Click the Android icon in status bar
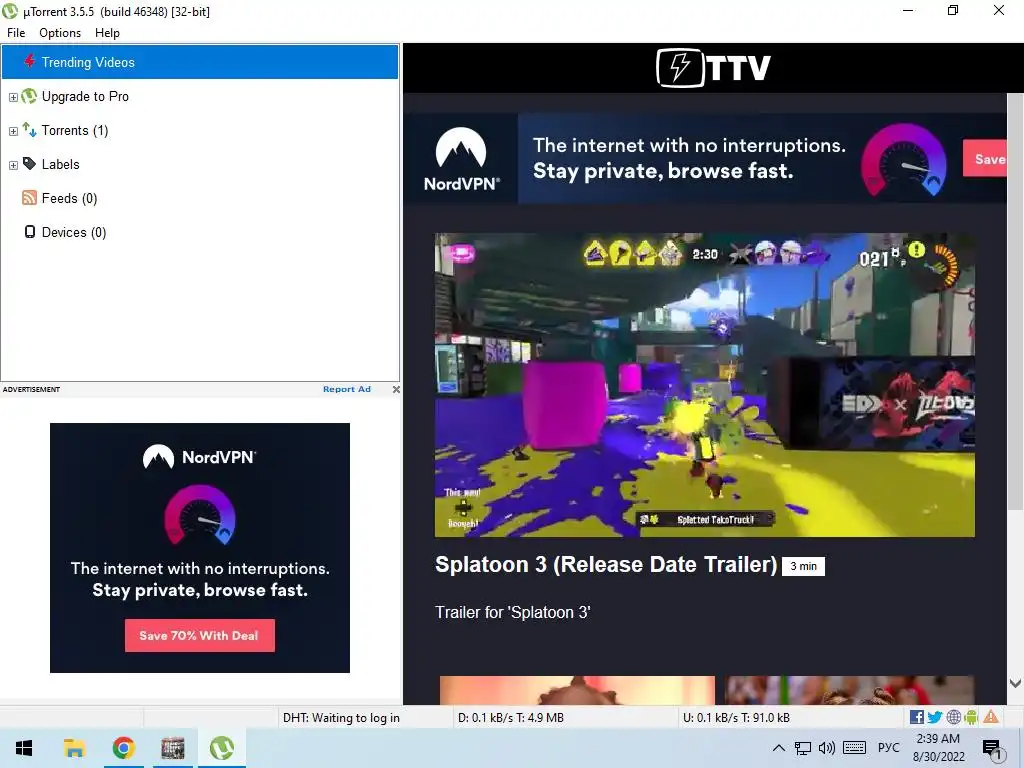 (x=971, y=717)
